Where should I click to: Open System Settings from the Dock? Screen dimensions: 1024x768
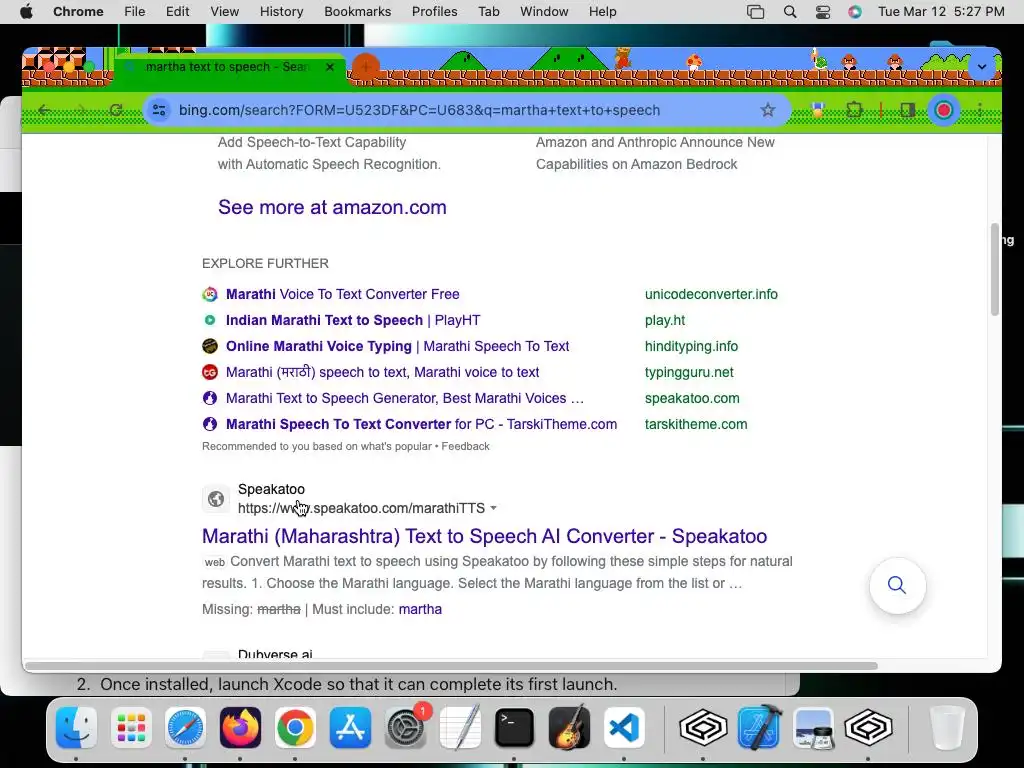[x=405, y=727]
